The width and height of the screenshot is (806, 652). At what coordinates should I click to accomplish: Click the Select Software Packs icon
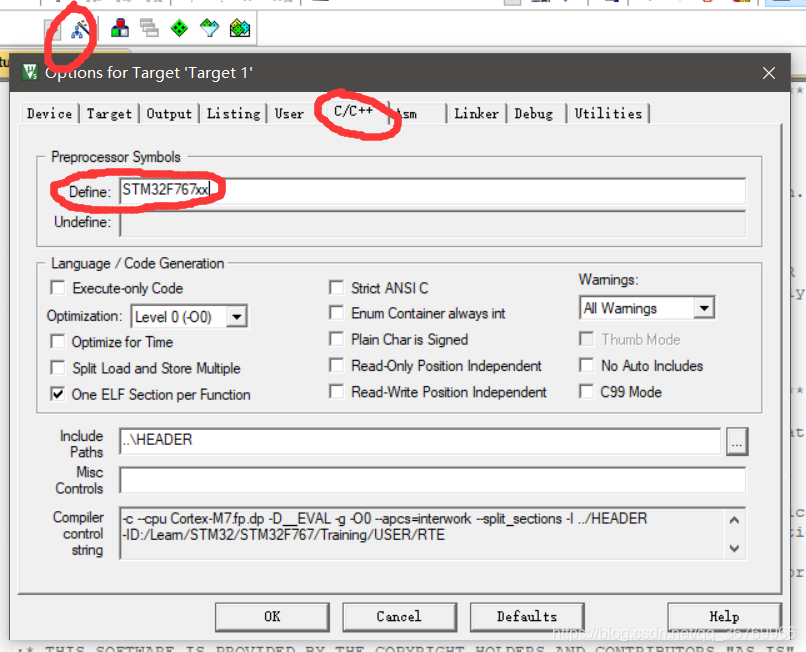click(x=209, y=28)
